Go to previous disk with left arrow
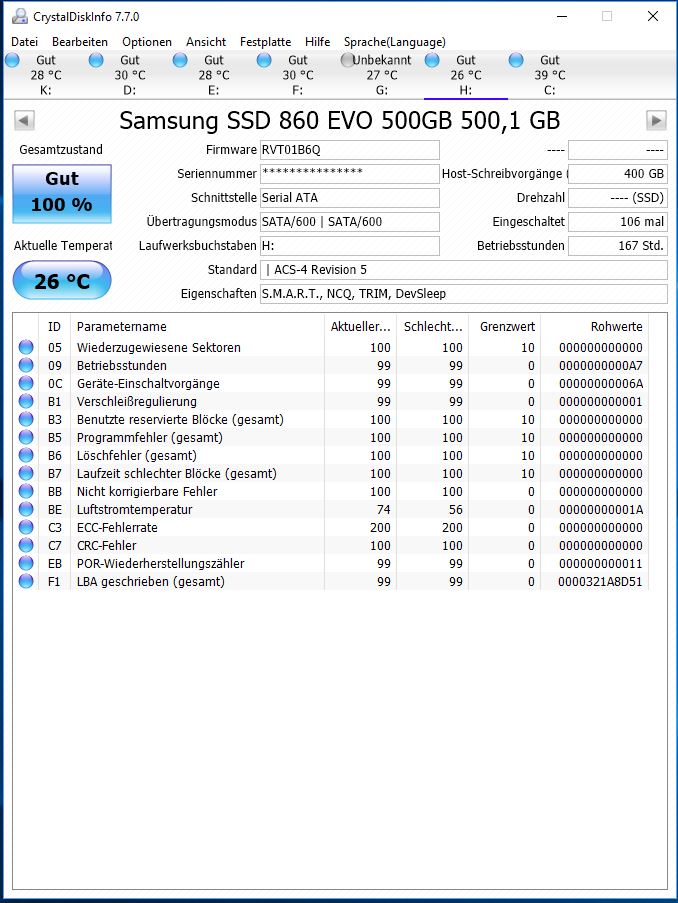 tap(24, 120)
